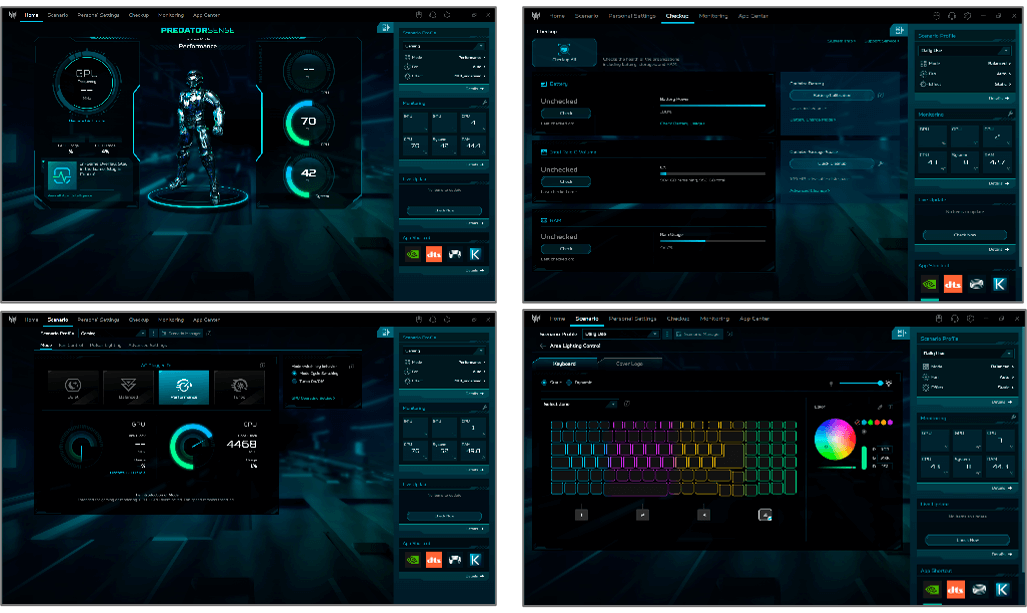The height and width of the screenshot is (613, 1027).
Task: Open the Monitoring wrench settings in Checkup window
Action: pos(1010,114)
